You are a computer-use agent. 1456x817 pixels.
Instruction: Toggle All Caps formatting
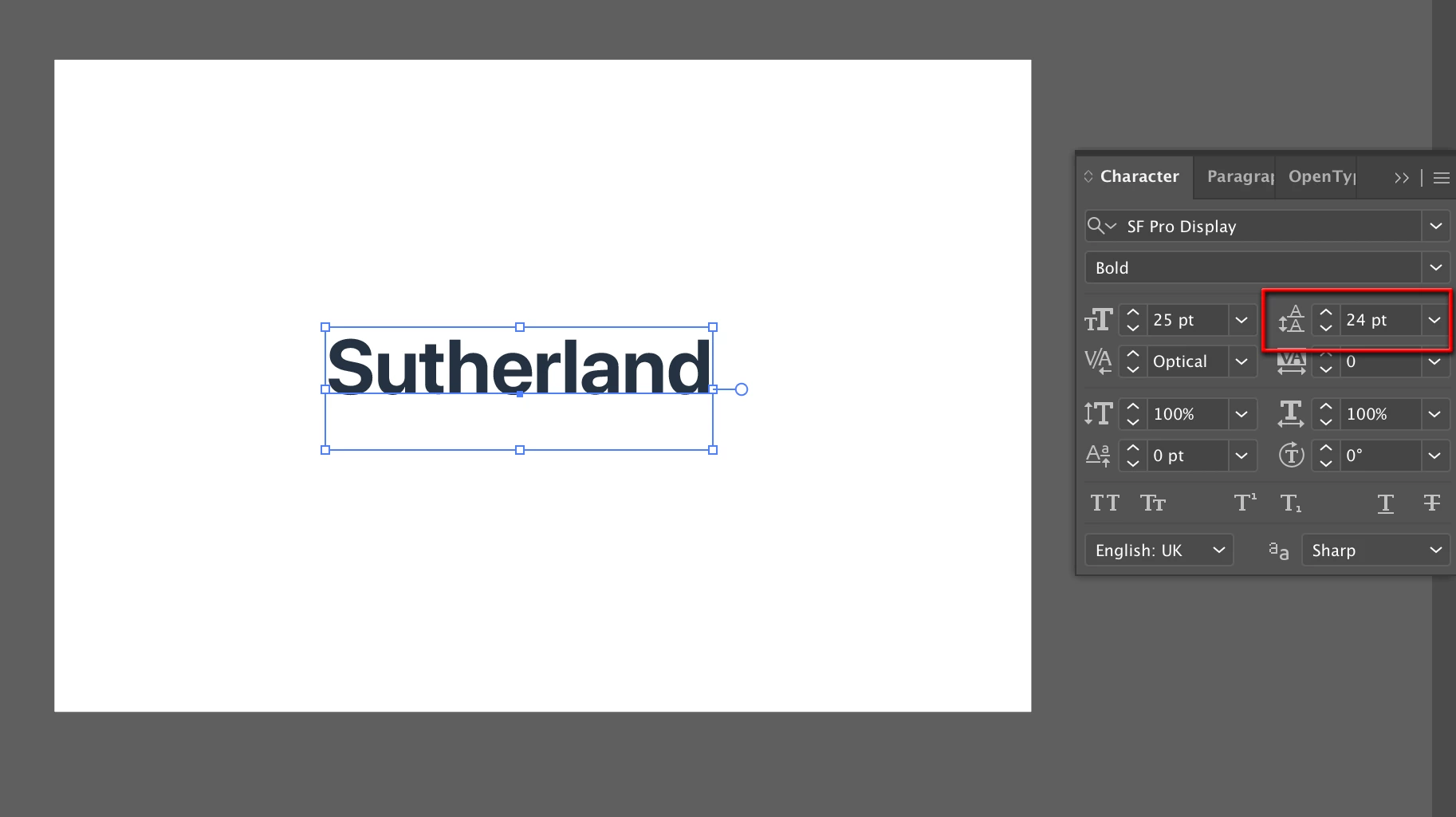(1105, 503)
